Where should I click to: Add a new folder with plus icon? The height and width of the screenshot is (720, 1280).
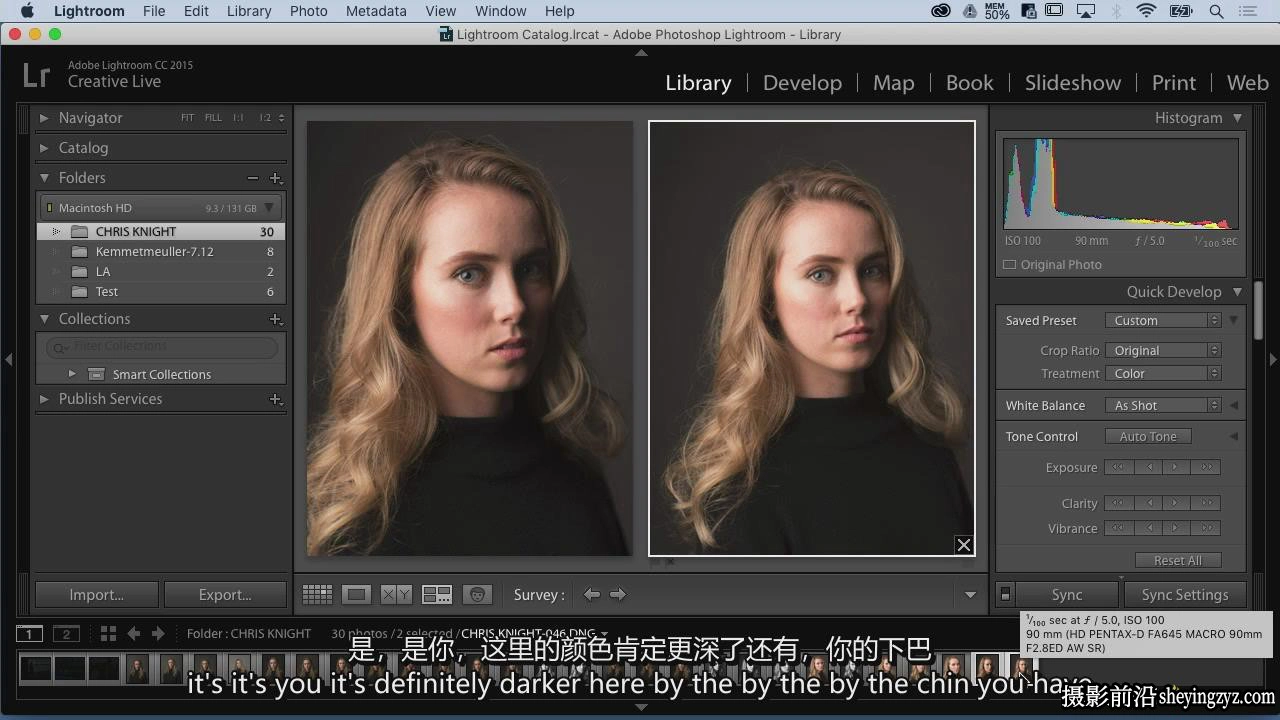pos(277,178)
